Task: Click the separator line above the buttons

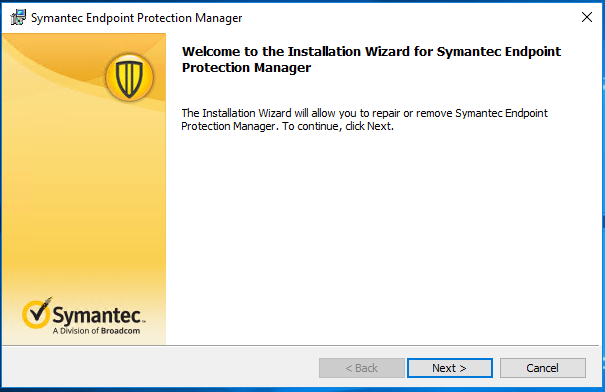Action: tap(301, 345)
